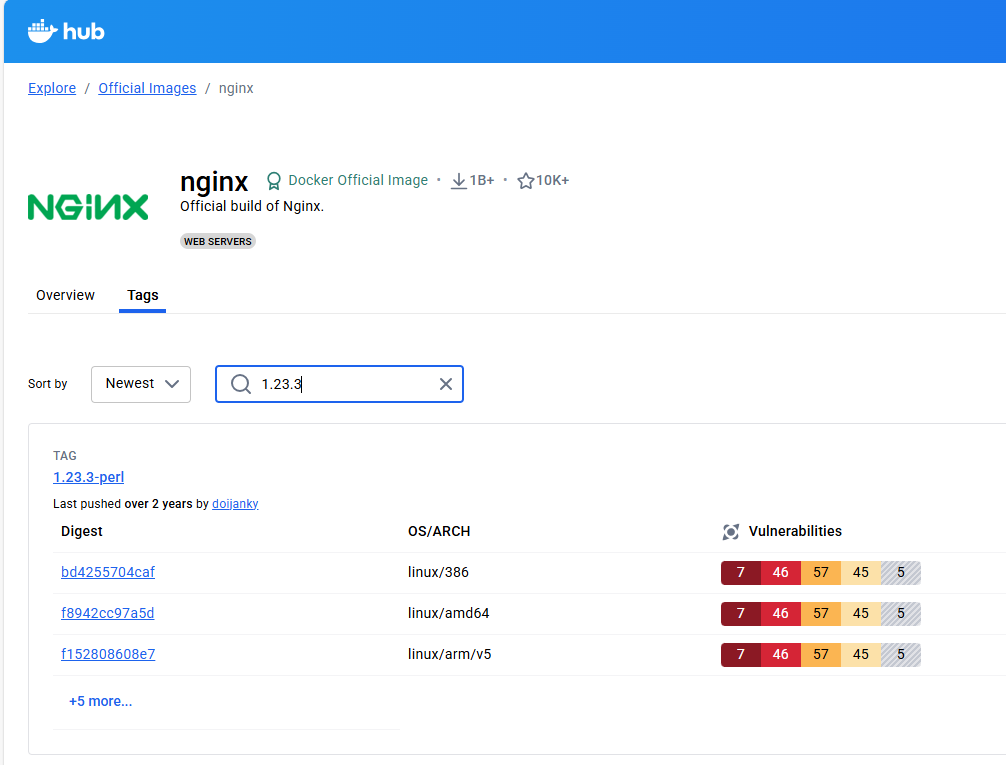
Task: Click the Digest column header
Action: 81,531
